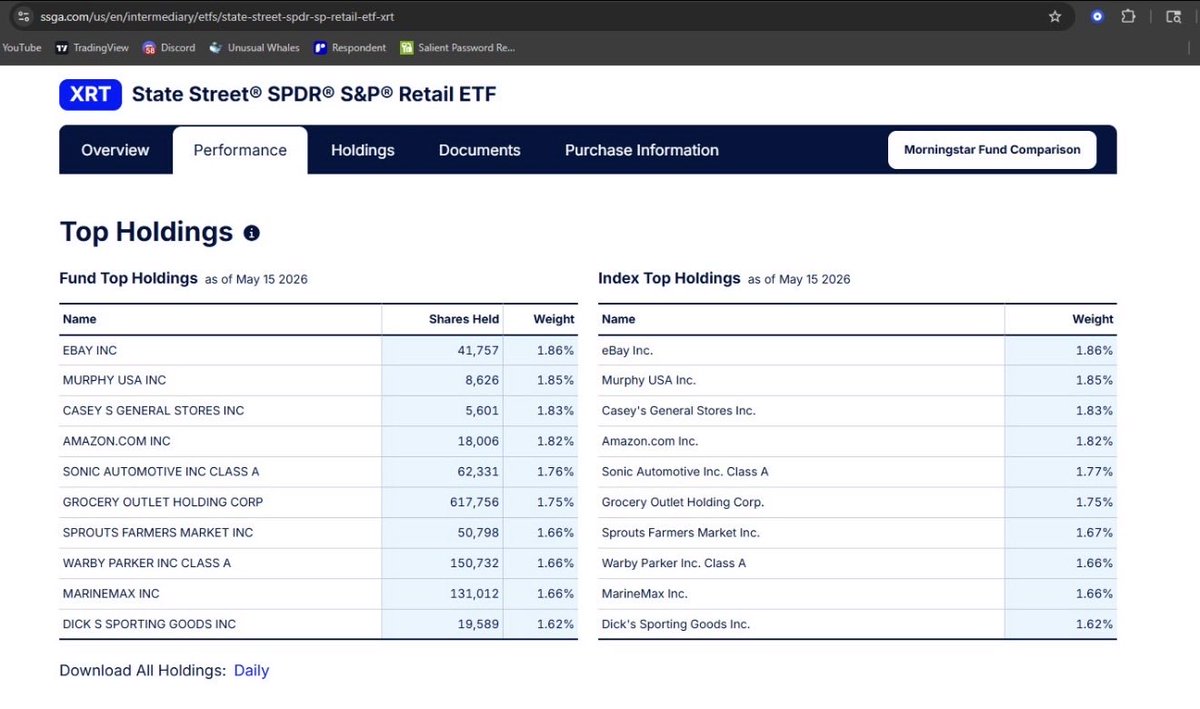The height and width of the screenshot is (709, 1200).
Task: Click fund table Name column header
Action: tap(80, 319)
